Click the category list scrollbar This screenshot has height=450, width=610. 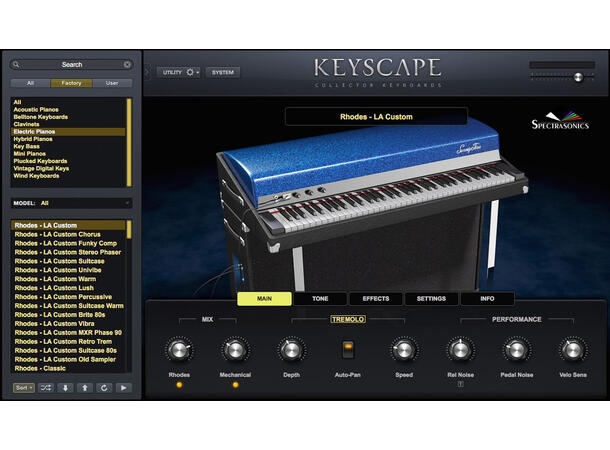(129, 142)
